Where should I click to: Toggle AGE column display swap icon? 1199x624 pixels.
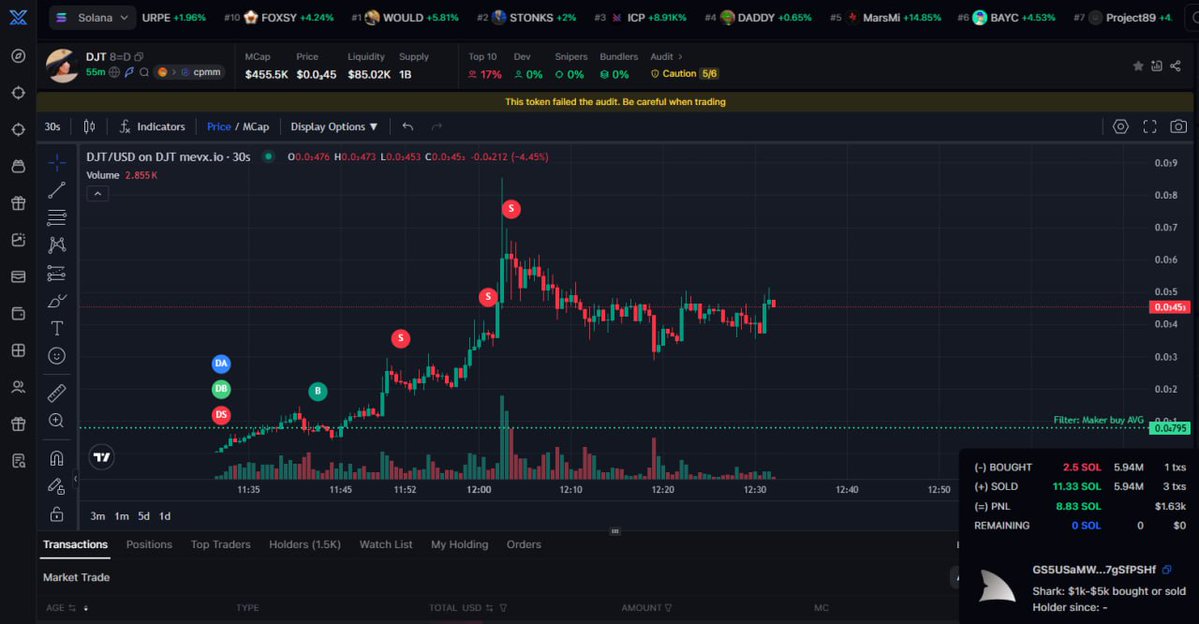pyautogui.click(x=72, y=608)
